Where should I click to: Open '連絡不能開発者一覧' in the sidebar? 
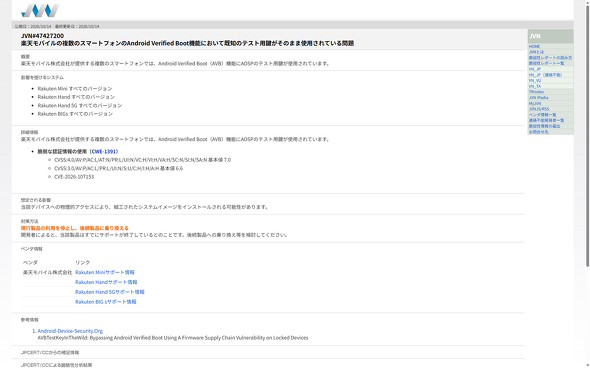546,120
